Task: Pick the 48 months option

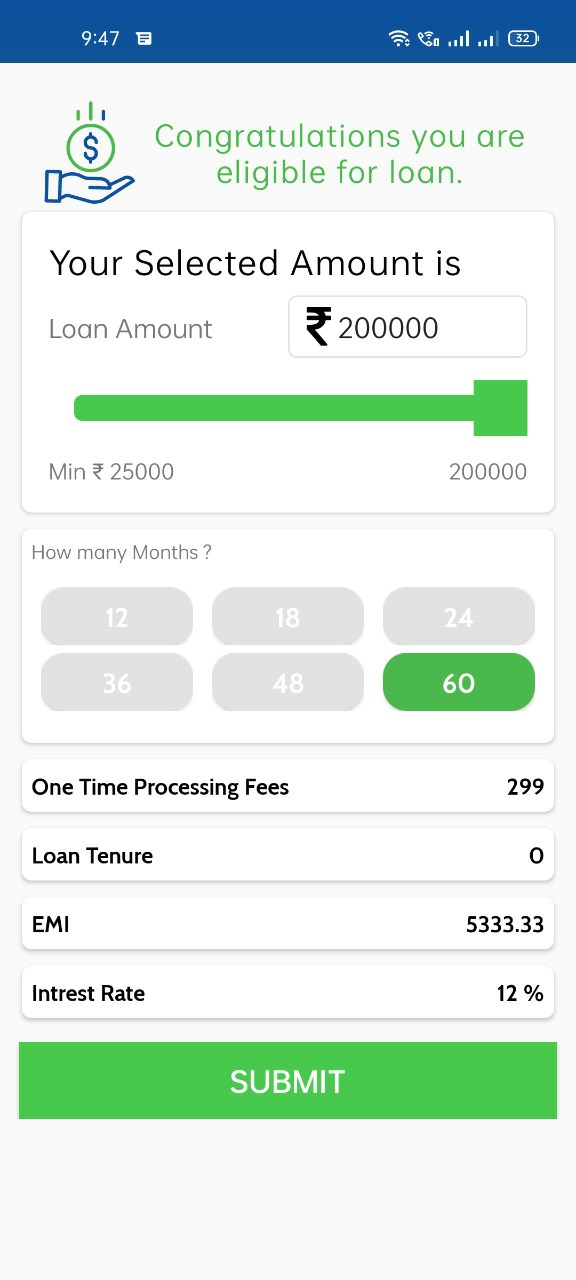Action: [288, 682]
